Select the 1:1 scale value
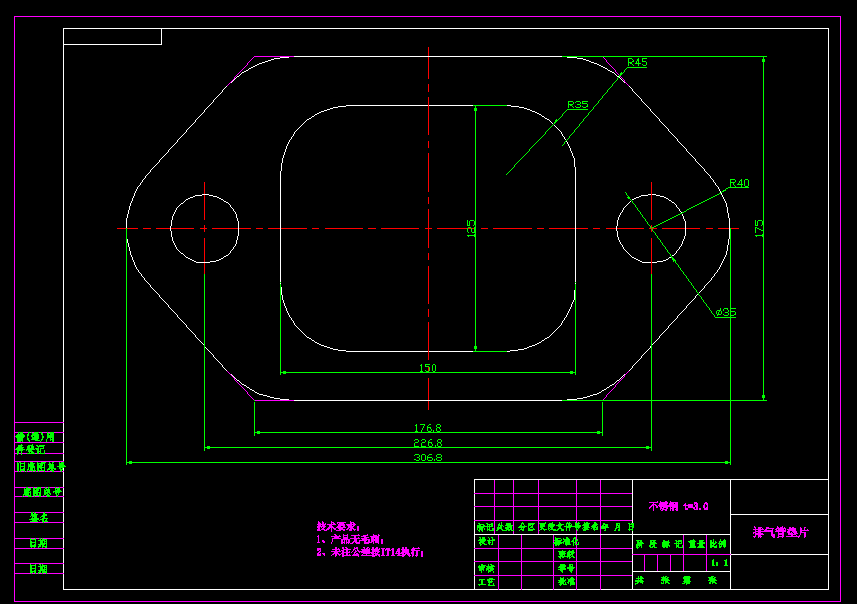Screen dimensions: 857x604 click(x=720, y=562)
